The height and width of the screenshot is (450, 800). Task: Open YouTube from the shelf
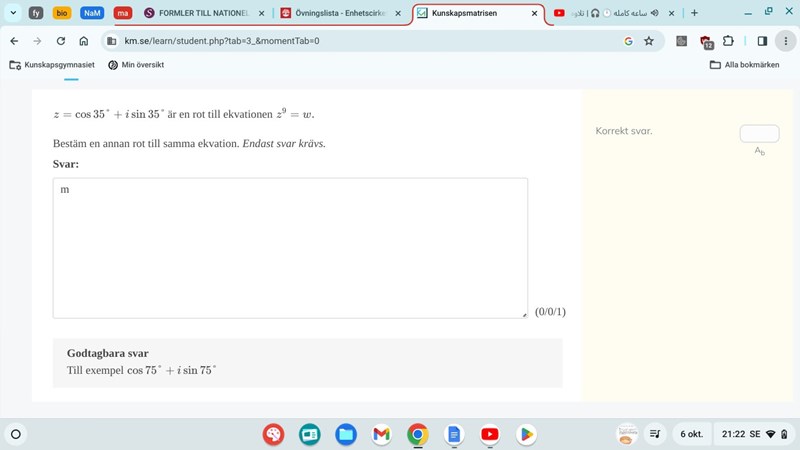pyautogui.click(x=489, y=434)
